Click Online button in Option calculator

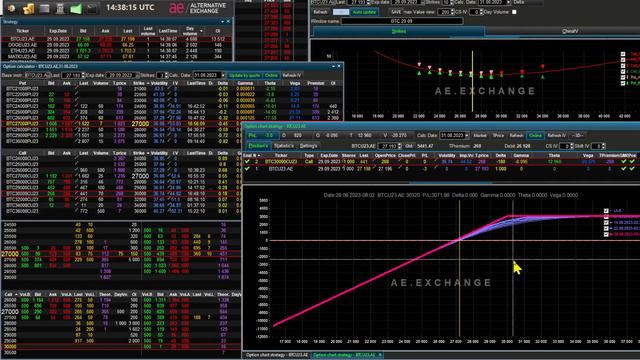[x=271, y=76]
